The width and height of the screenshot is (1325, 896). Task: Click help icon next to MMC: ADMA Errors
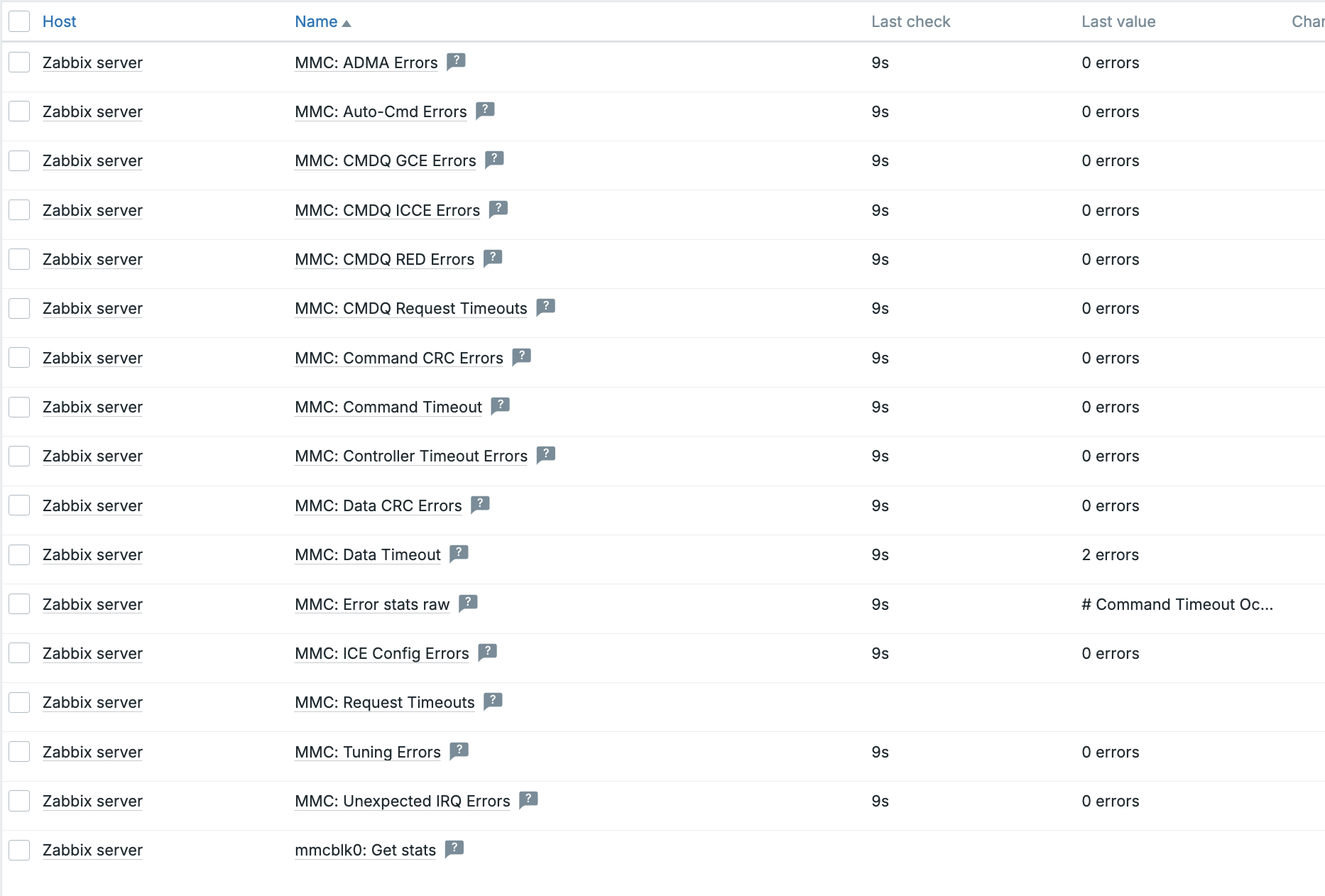(456, 61)
